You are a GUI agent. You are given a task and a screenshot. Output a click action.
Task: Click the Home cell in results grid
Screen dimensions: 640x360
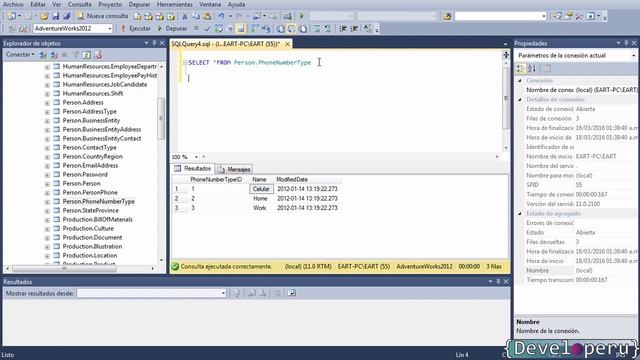tap(261, 198)
